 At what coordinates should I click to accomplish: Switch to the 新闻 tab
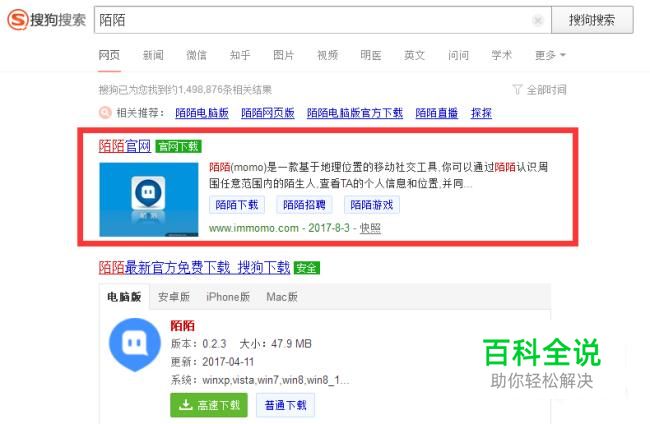(153, 55)
